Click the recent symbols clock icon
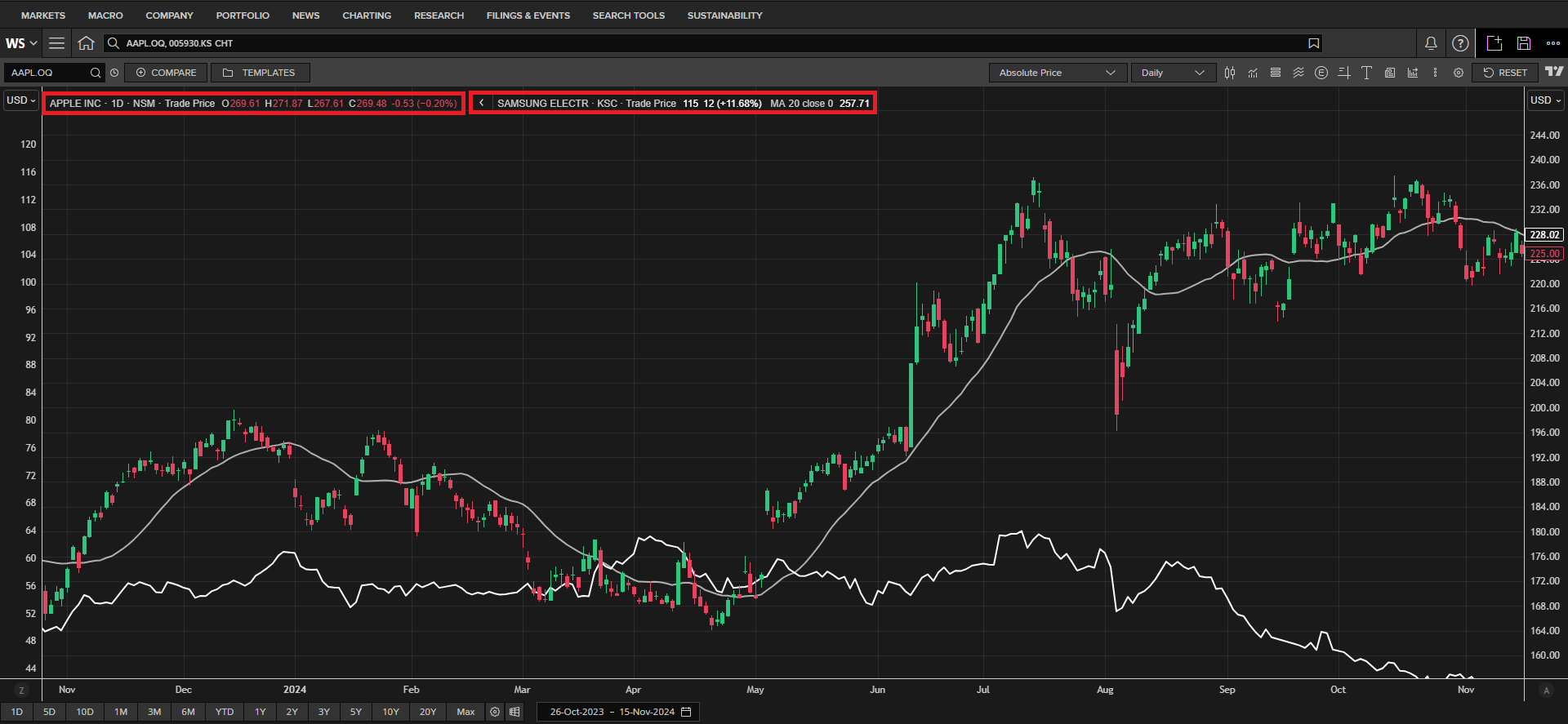The image size is (1568, 724). tap(114, 73)
